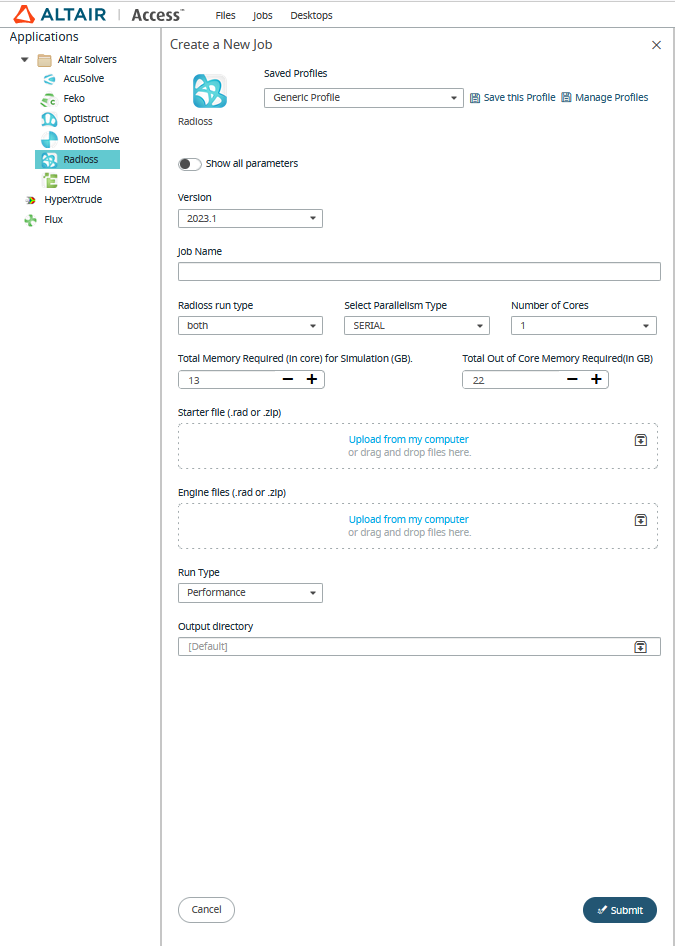Open the Saved Profiles dropdown

[455, 97]
